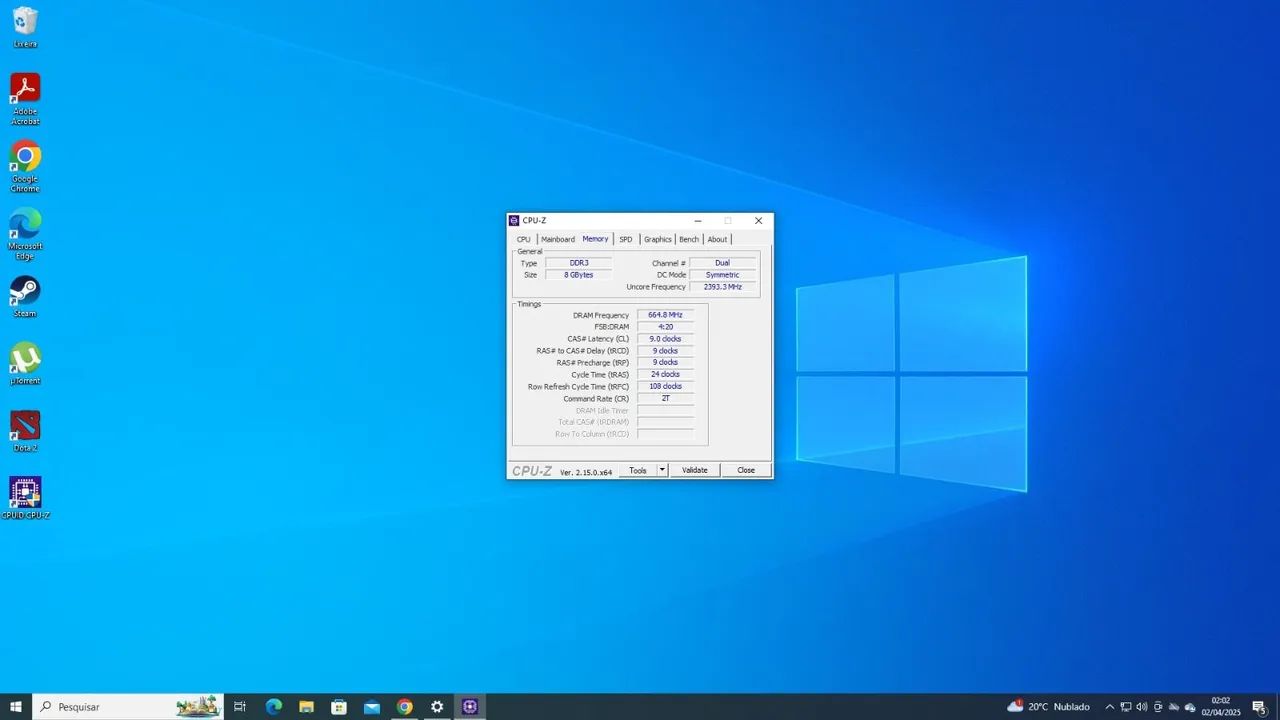Launch the Microsoft Edge desktop shortcut
The image size is (1280, 720).
(x=25, y=233)
